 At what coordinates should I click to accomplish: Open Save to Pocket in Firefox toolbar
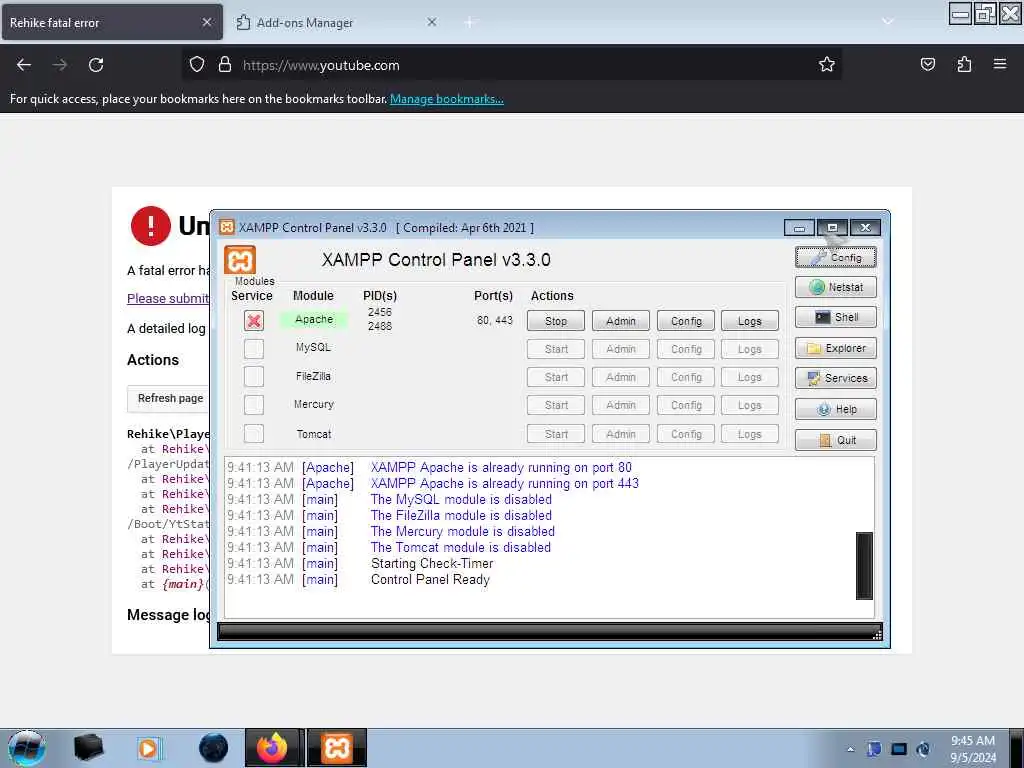point(927,65)
